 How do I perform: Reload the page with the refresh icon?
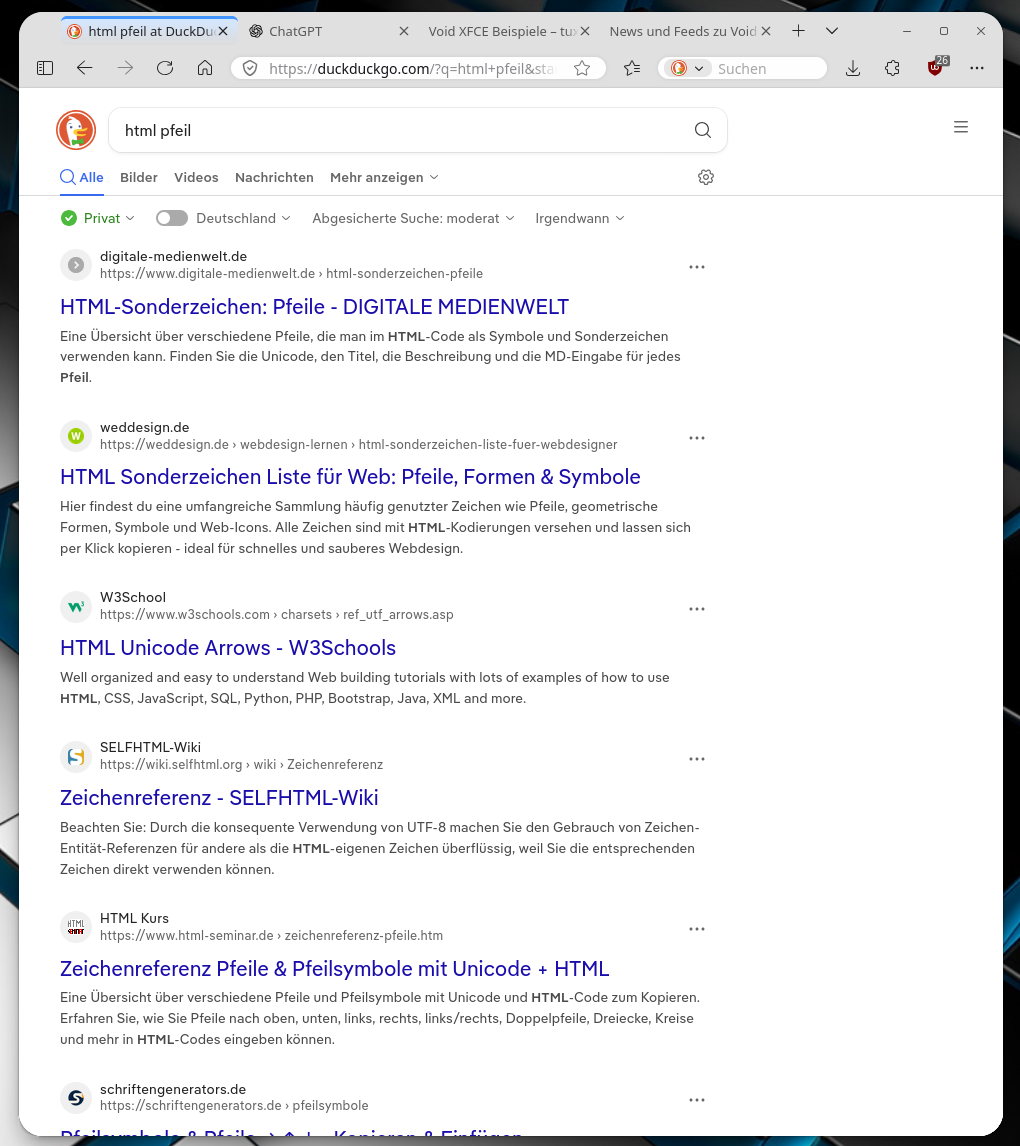pyautogui.click(x=165, y=68)
